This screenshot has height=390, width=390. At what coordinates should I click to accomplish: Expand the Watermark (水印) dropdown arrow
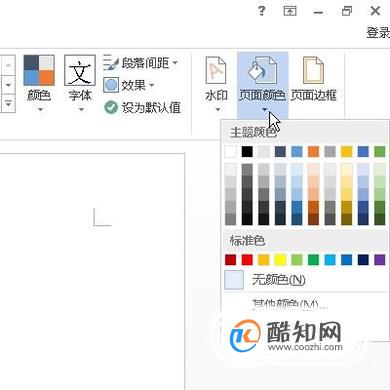click(x=218, y=109)
